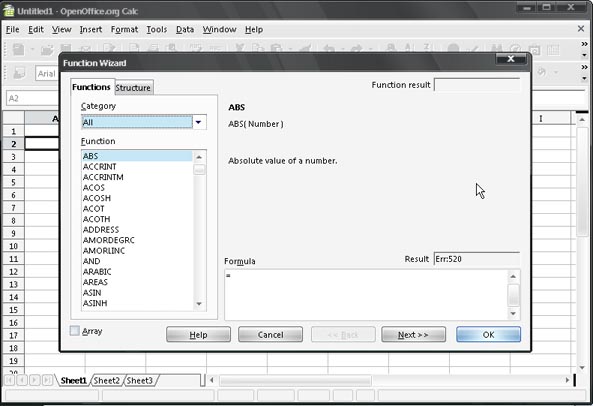This screenshot has height=406, width=593.
Task: Click the Result field showing Err:520
Action: tap(477, 259)
